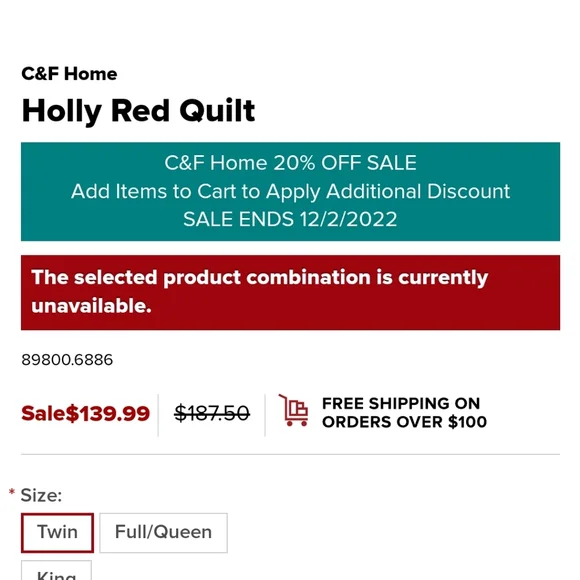This screenshot has width=580, height=580.
Task: Click the C&F Home 20% OFF SALE banner
Action: tap(290, 192)
